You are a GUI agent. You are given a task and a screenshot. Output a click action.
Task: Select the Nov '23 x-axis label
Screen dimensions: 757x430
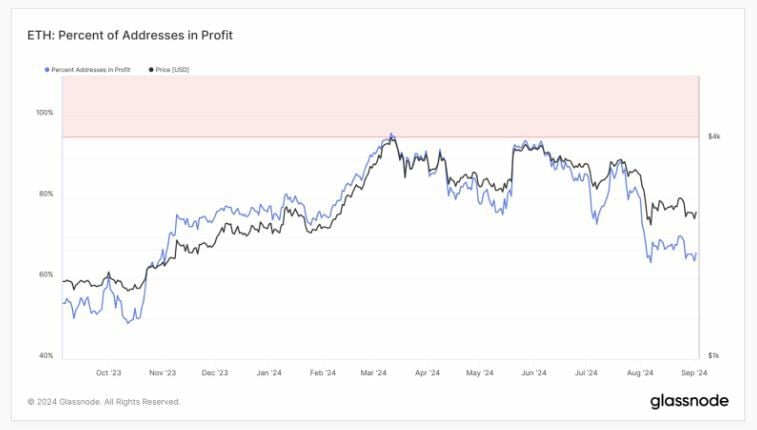click(162, 372)
